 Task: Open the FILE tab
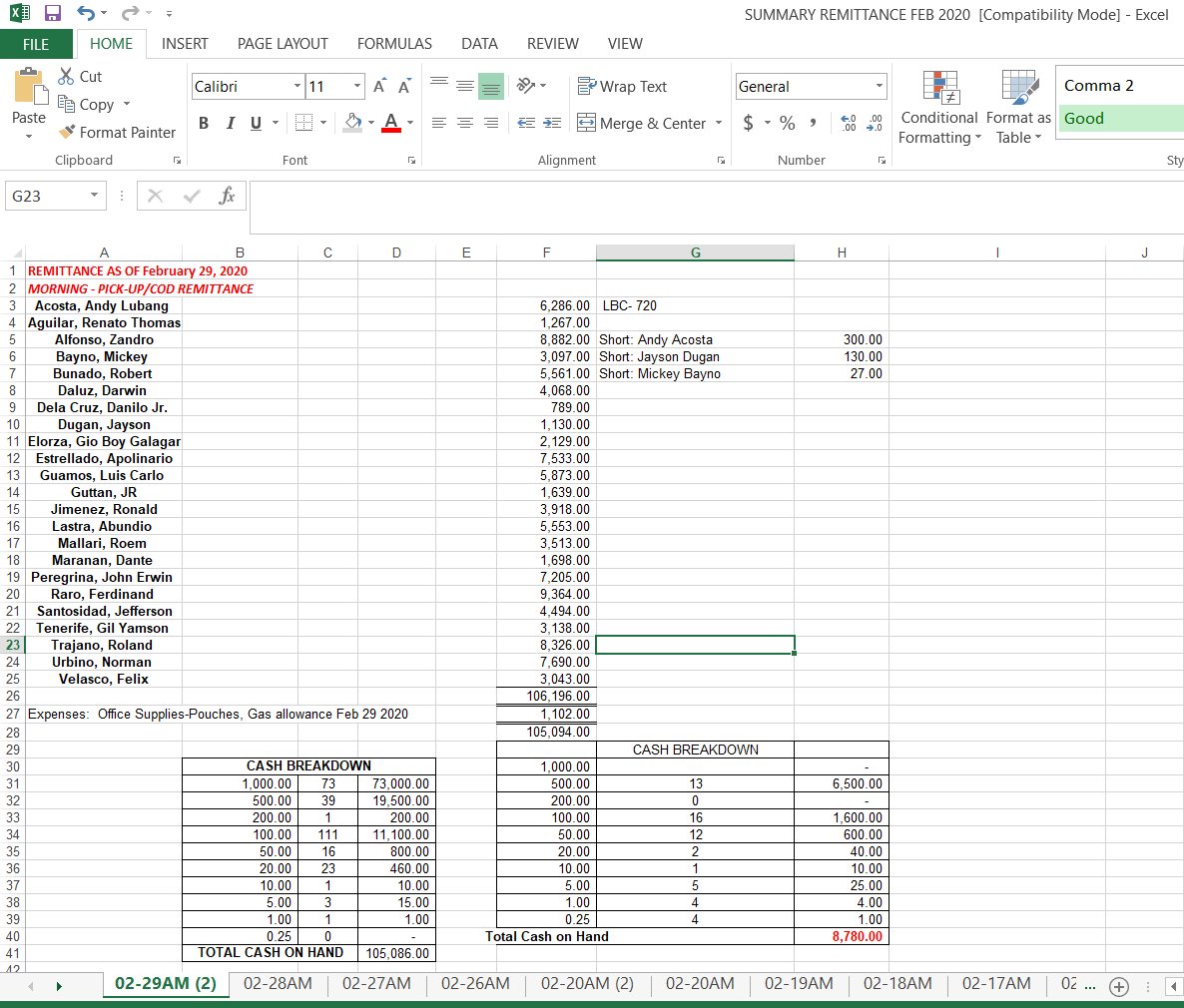[x=36, y=44]
